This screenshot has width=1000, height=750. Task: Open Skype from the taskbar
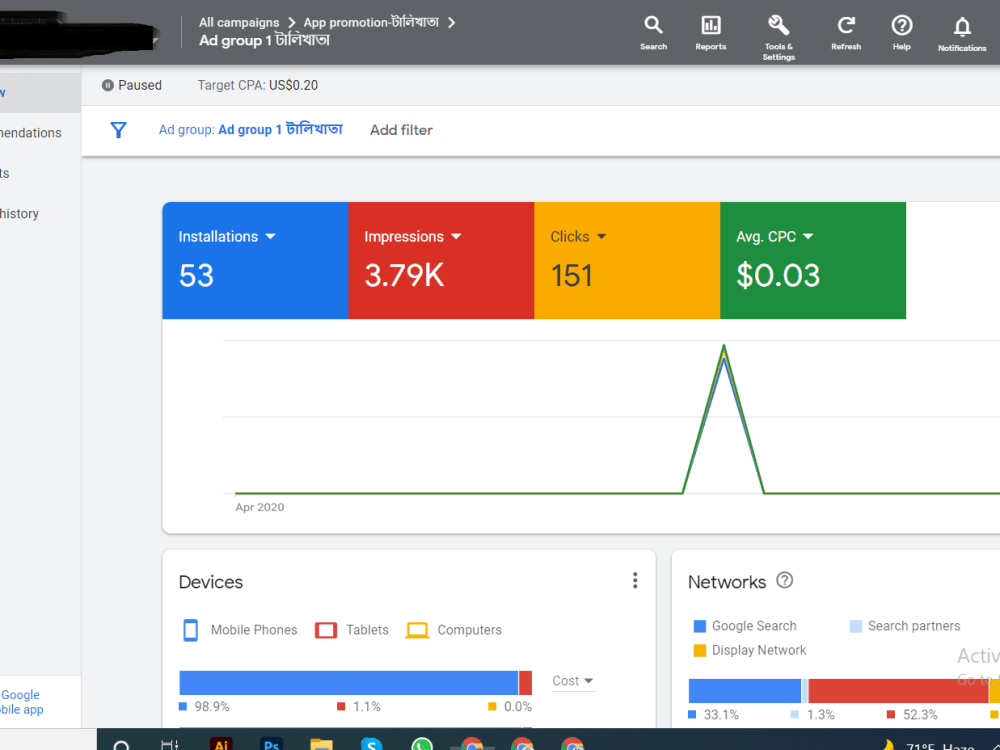pyautogui.click(x=371, y=744)
